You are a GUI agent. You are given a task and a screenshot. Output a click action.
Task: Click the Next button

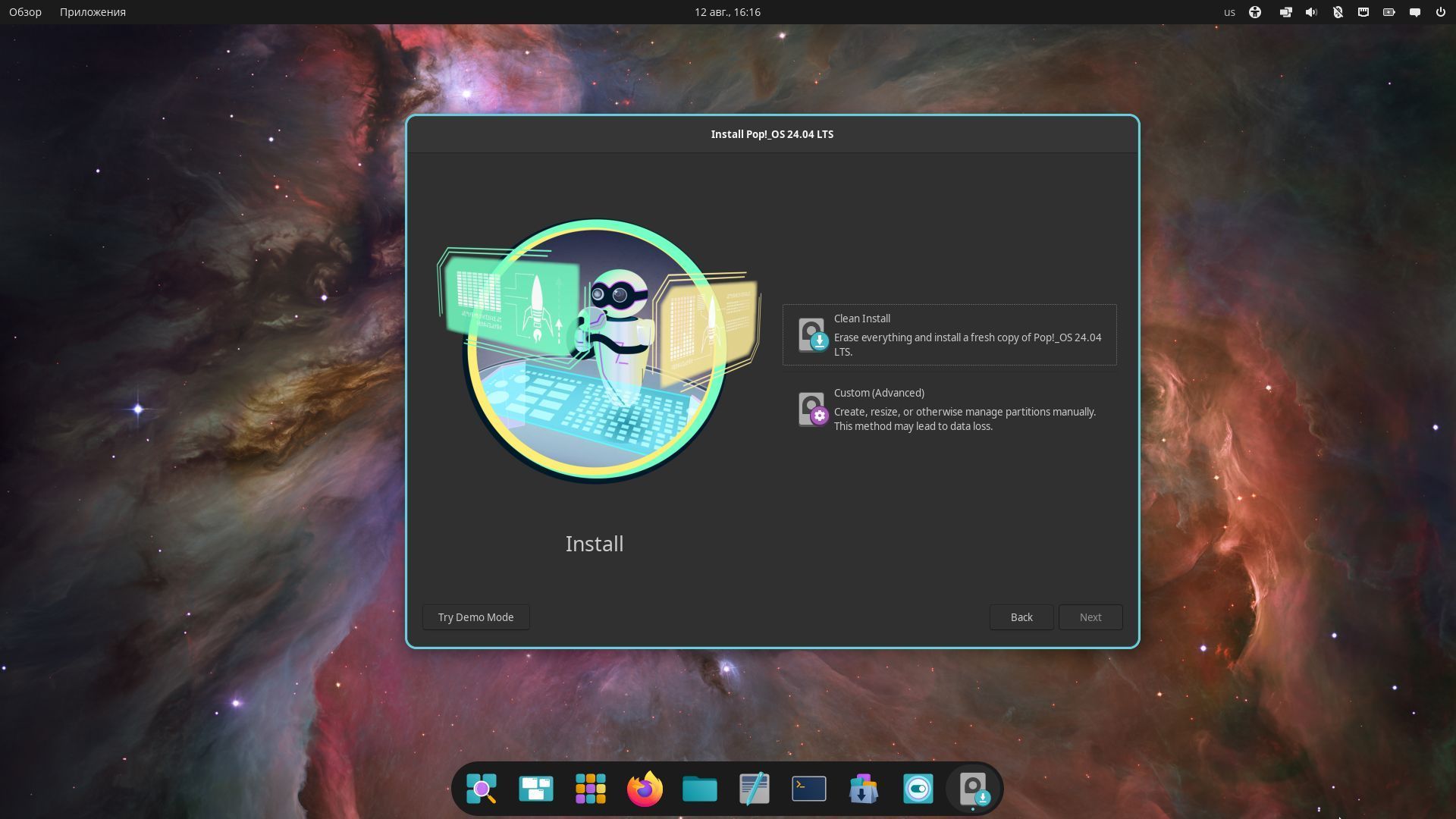1090,617
